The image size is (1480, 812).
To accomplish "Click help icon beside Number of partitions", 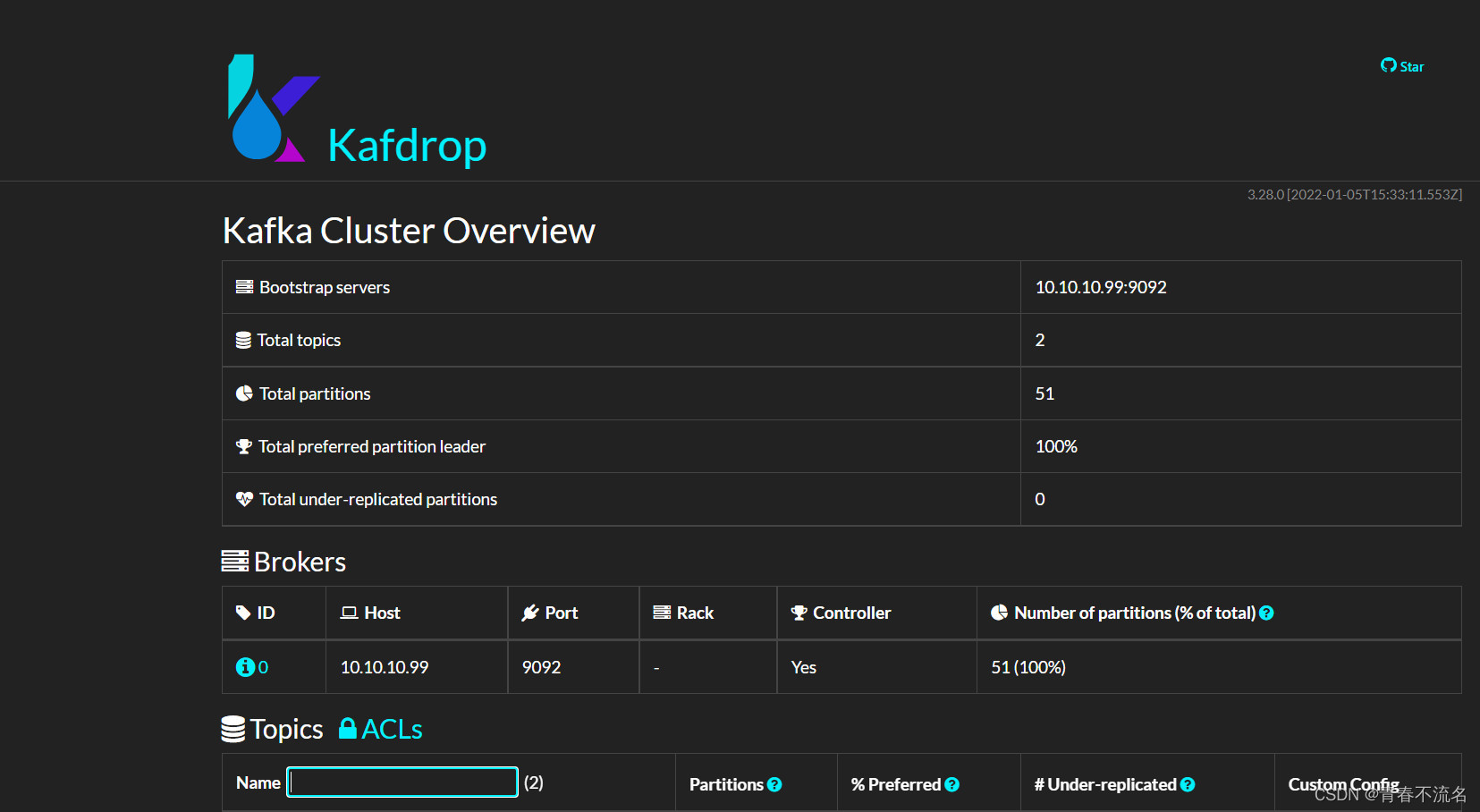I will [1266, 613].
